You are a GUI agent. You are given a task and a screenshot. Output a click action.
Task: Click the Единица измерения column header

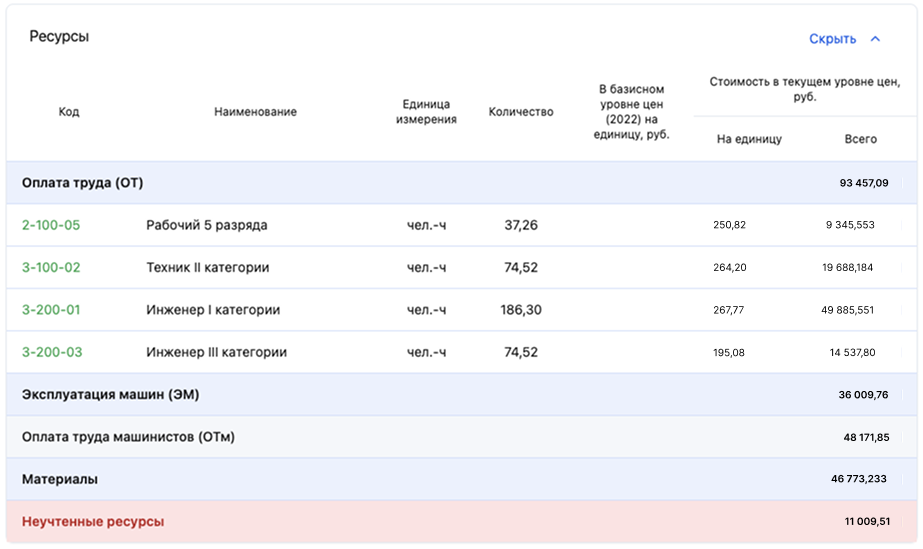pos(426,112)
